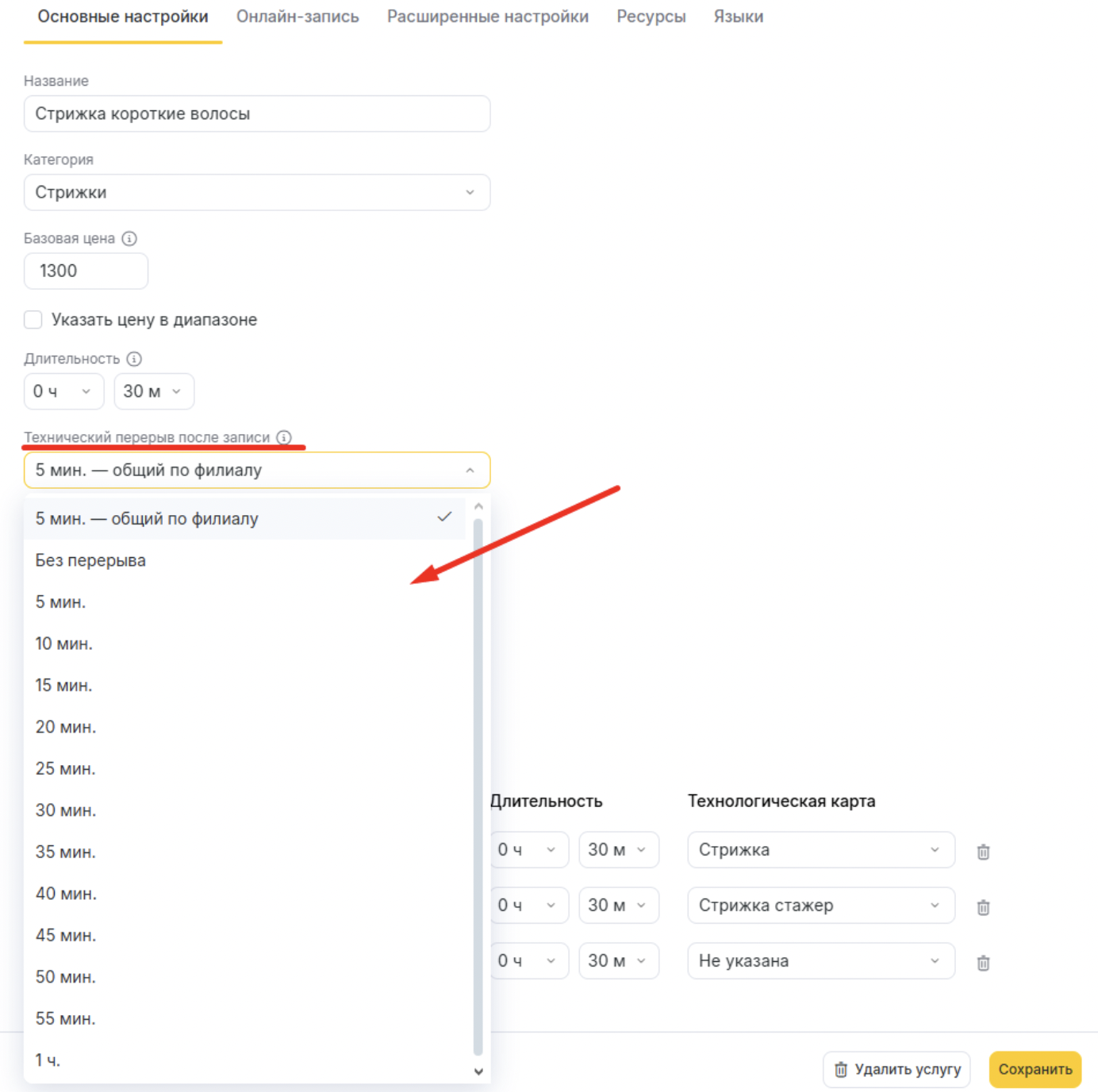
Task: Click the dropdown list vertical scrollbar
Action: (x=478, y=786)
